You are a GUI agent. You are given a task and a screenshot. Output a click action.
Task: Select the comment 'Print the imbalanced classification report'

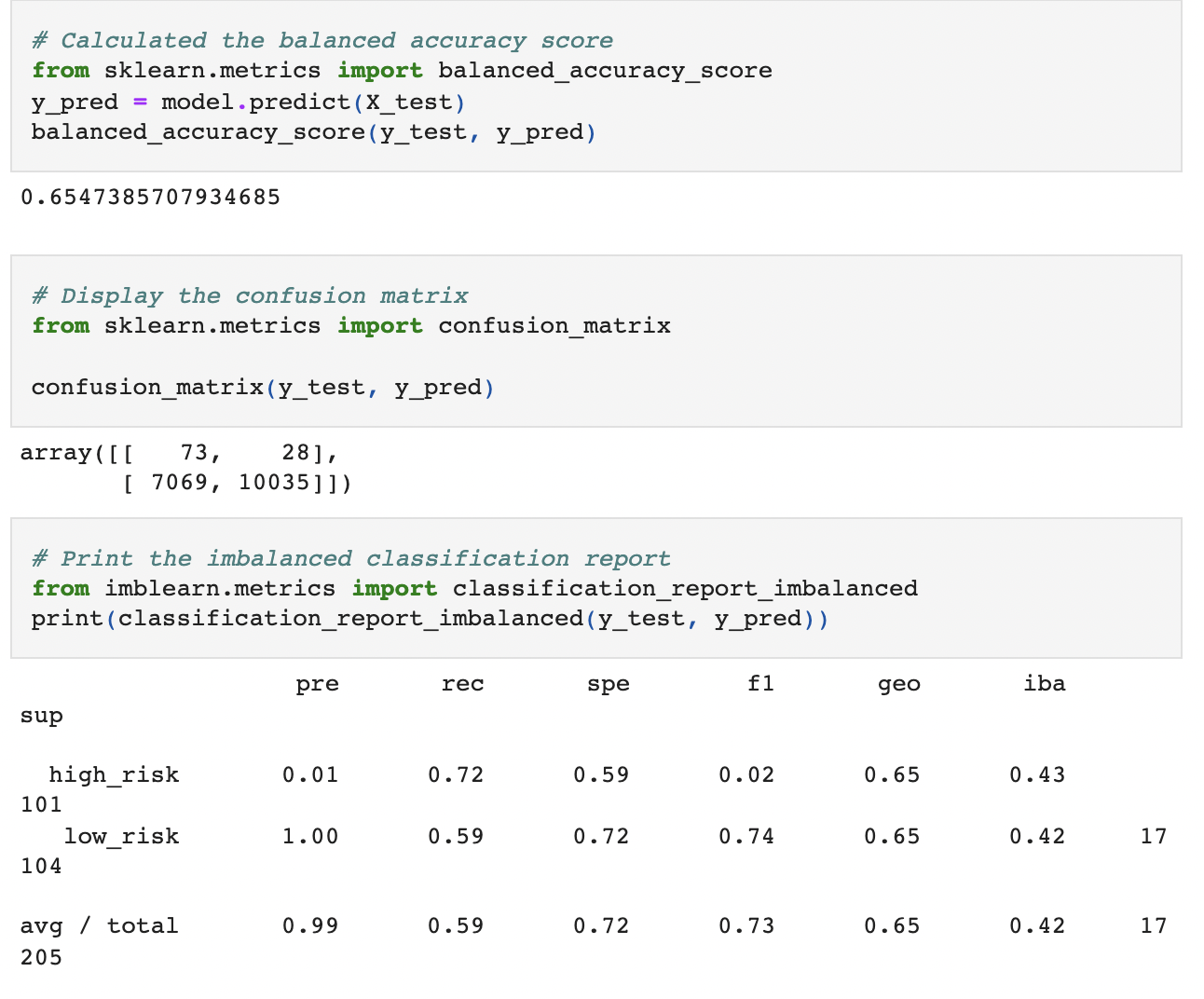[x=350, y=558]
